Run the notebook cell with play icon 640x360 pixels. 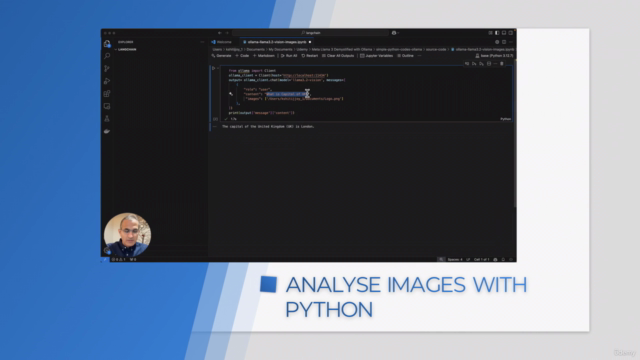tap(213, 68)
